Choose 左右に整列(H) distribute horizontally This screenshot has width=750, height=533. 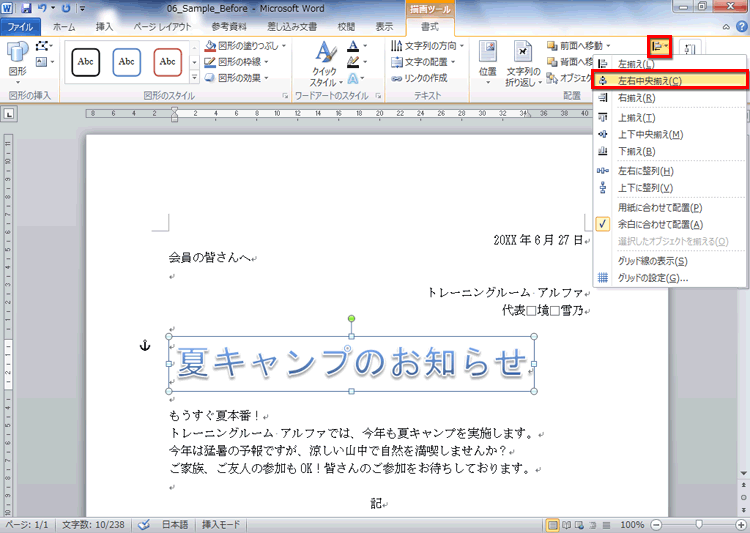click(669, 171)
